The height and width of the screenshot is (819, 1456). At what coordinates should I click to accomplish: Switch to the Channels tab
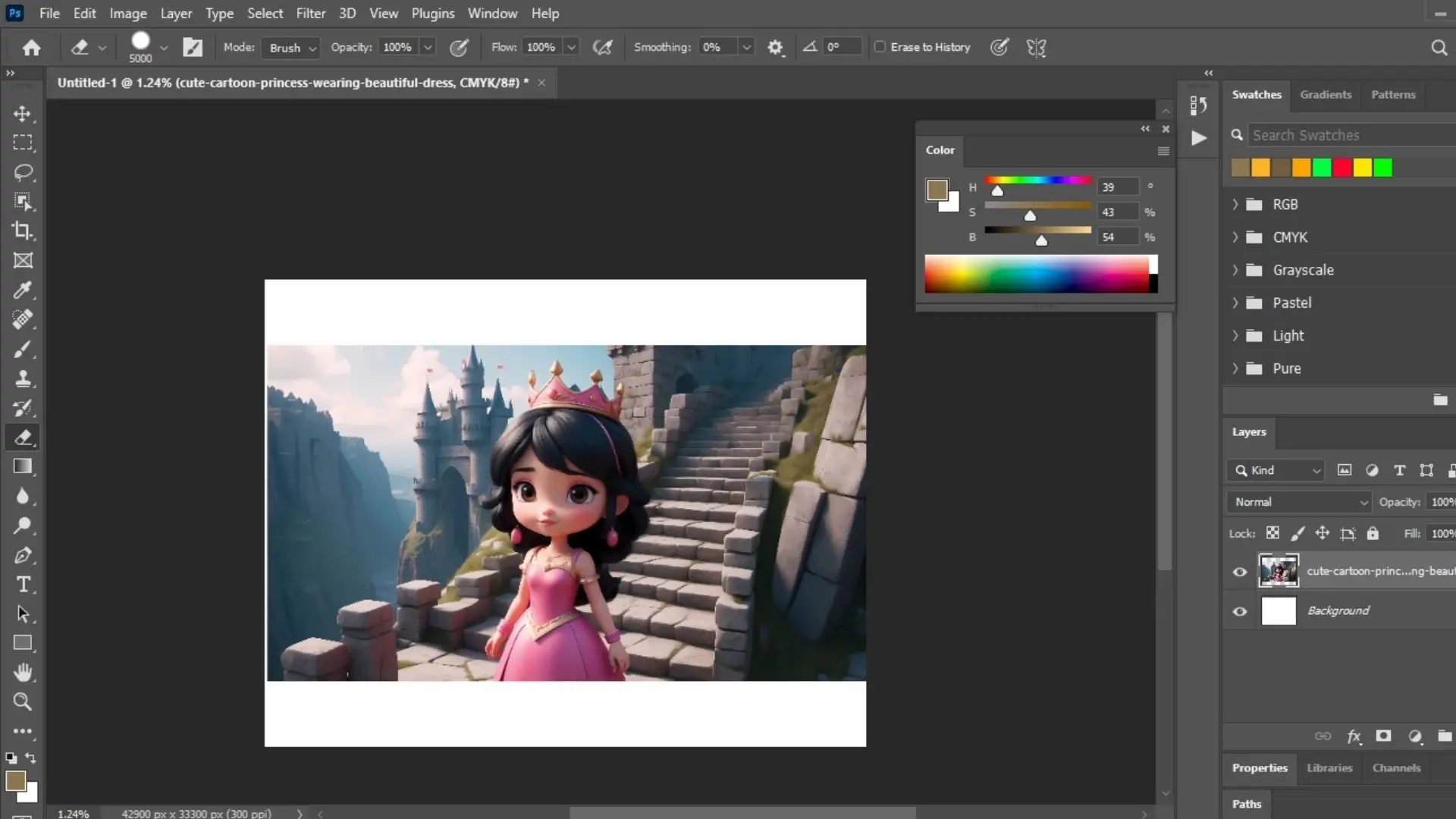coord(1396,768)
